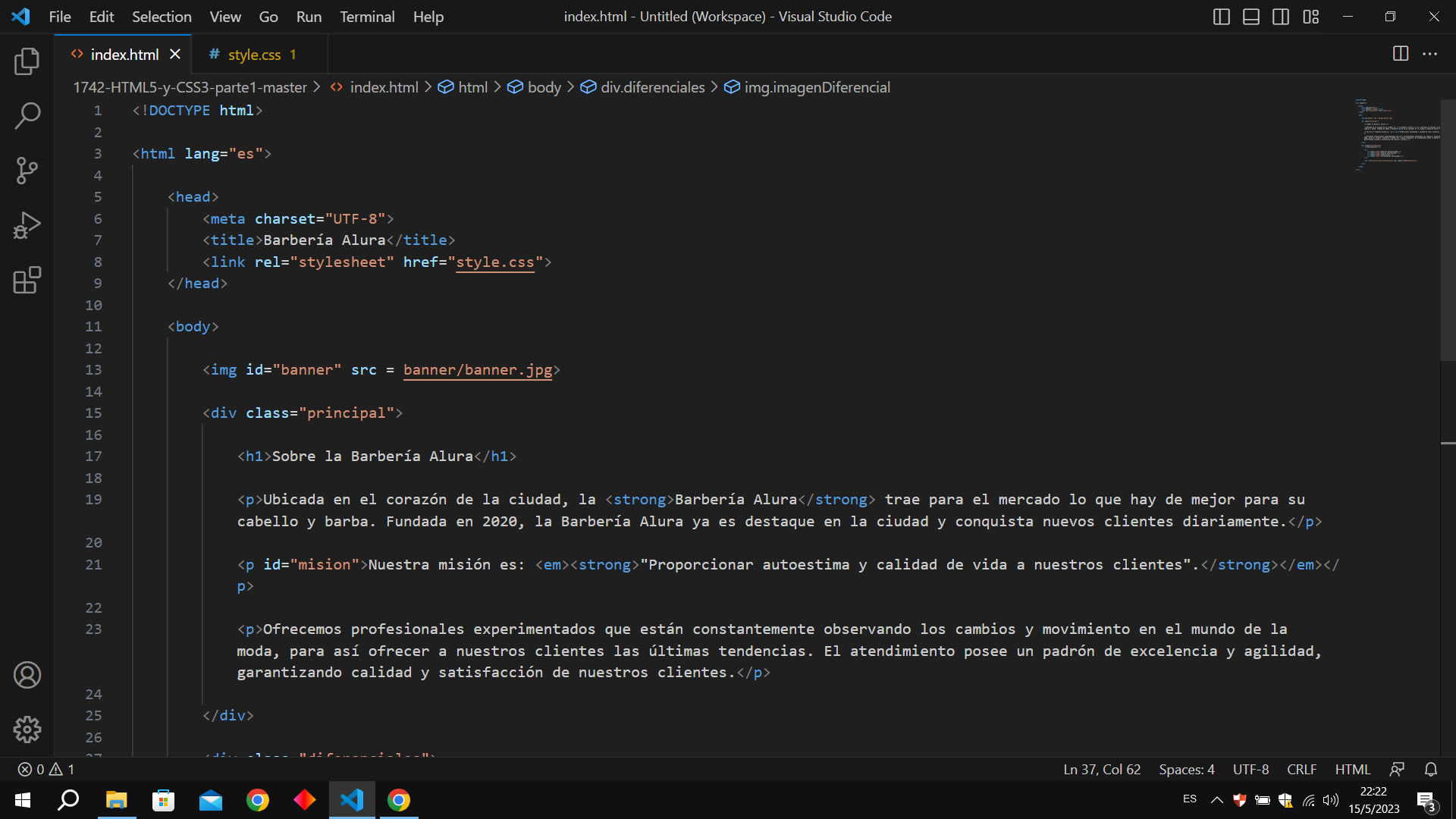Open the Edit menu
Image resolution: width=1456 pixels, height=819 pixels.
(x=101, y=17)
